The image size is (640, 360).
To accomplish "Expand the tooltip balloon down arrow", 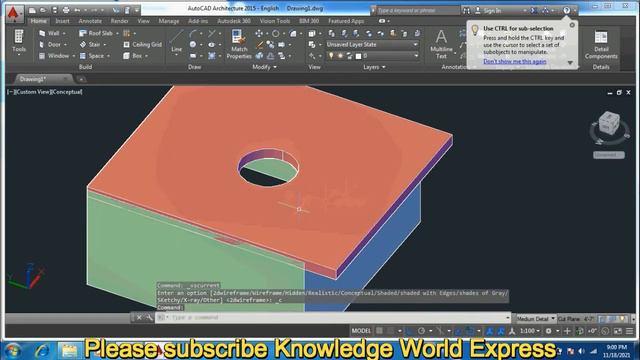I will tap(570, 62).
